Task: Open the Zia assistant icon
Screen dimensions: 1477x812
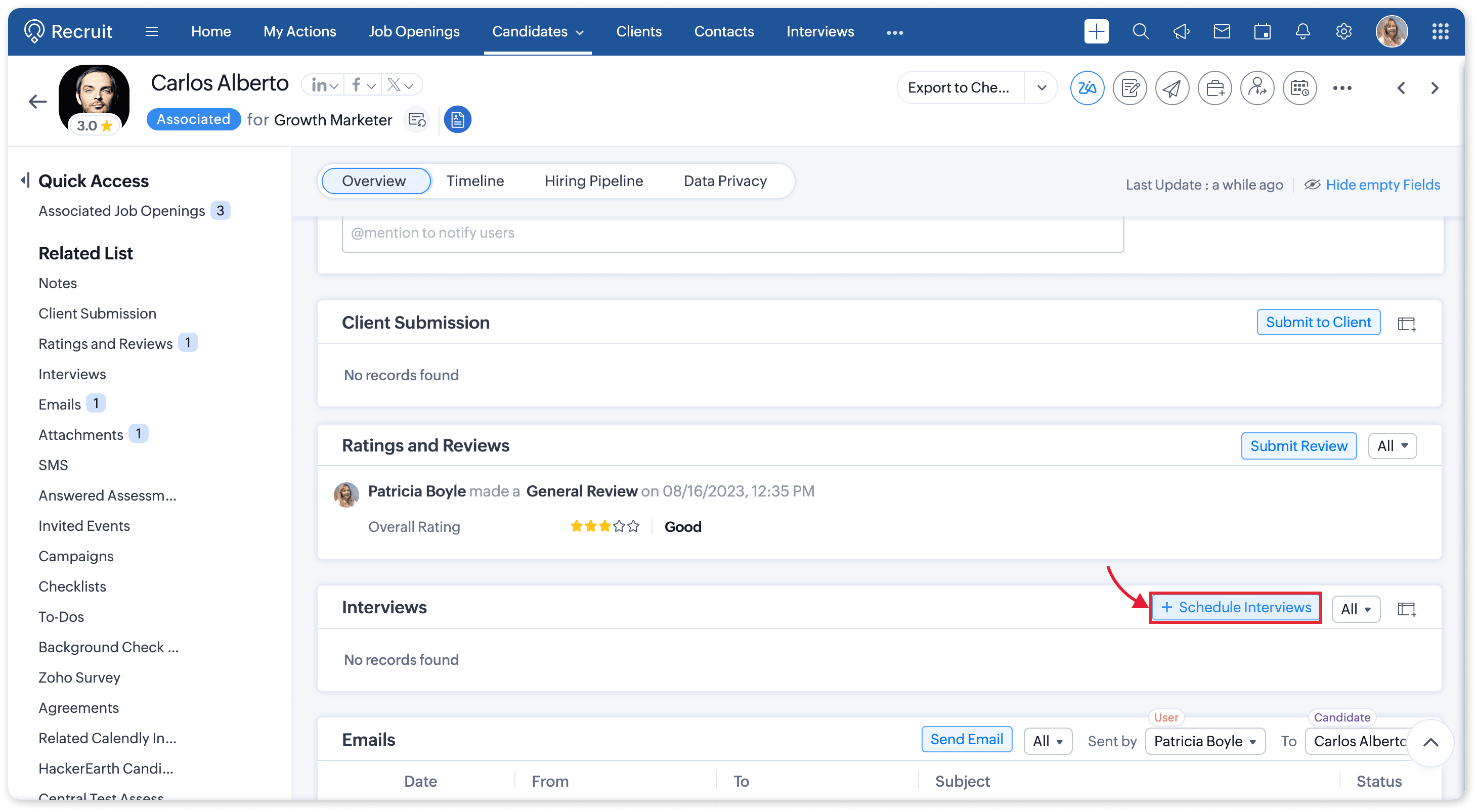Action: (x=1087, y=87)
